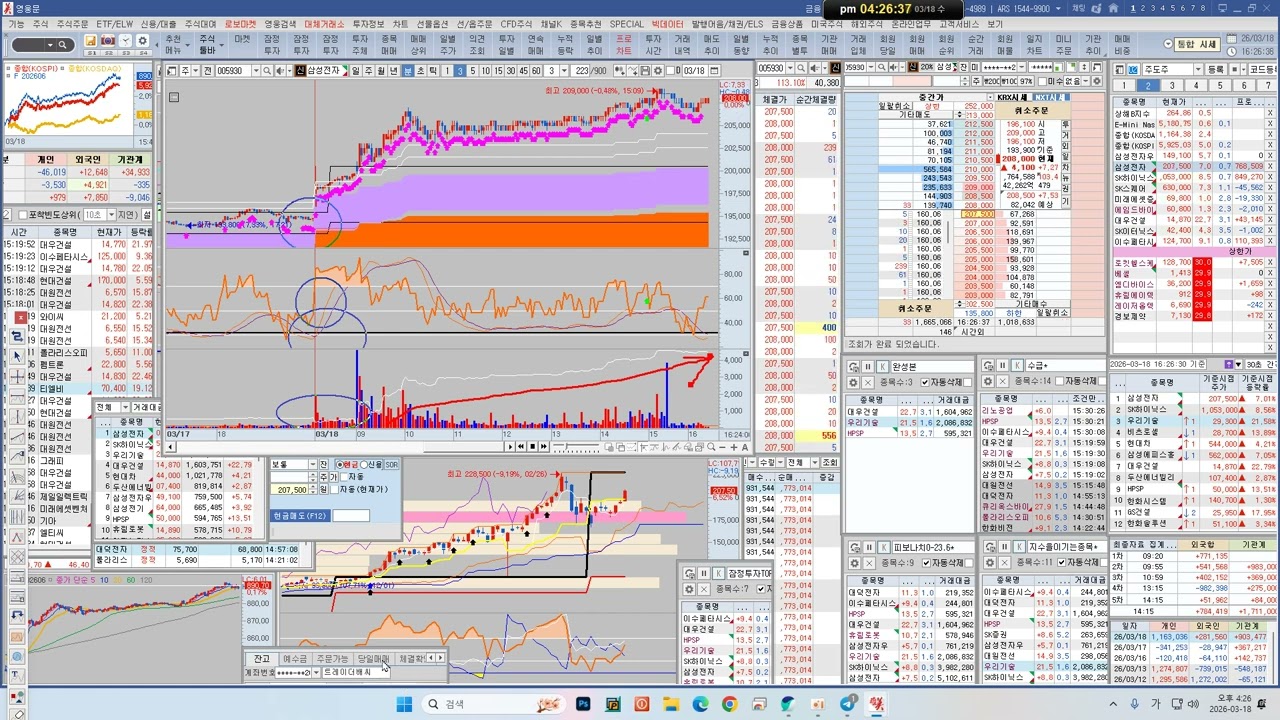Toggle the 포착빈도상위 checkbox
This screenshot has height=720, width=1280.
click(x=22, y=215)
